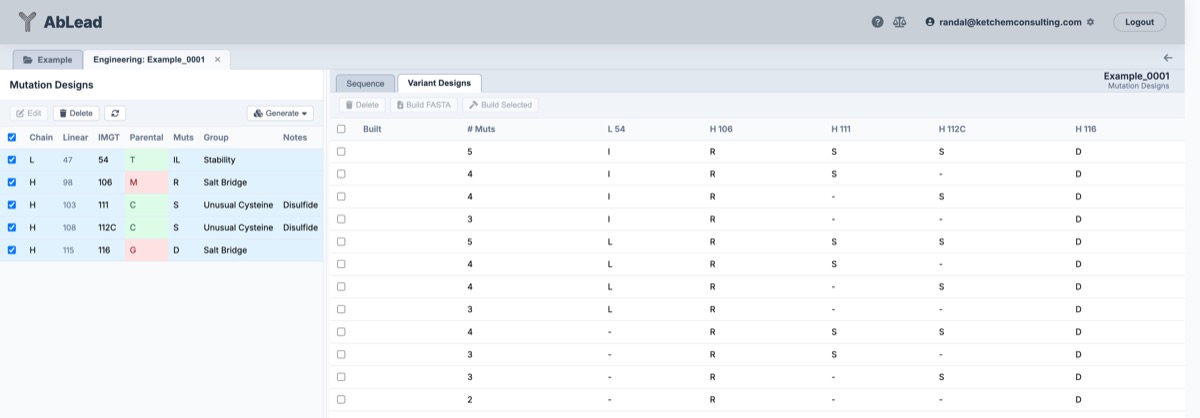
Task: Click the user account avatar icon
Action: point(930,22)
